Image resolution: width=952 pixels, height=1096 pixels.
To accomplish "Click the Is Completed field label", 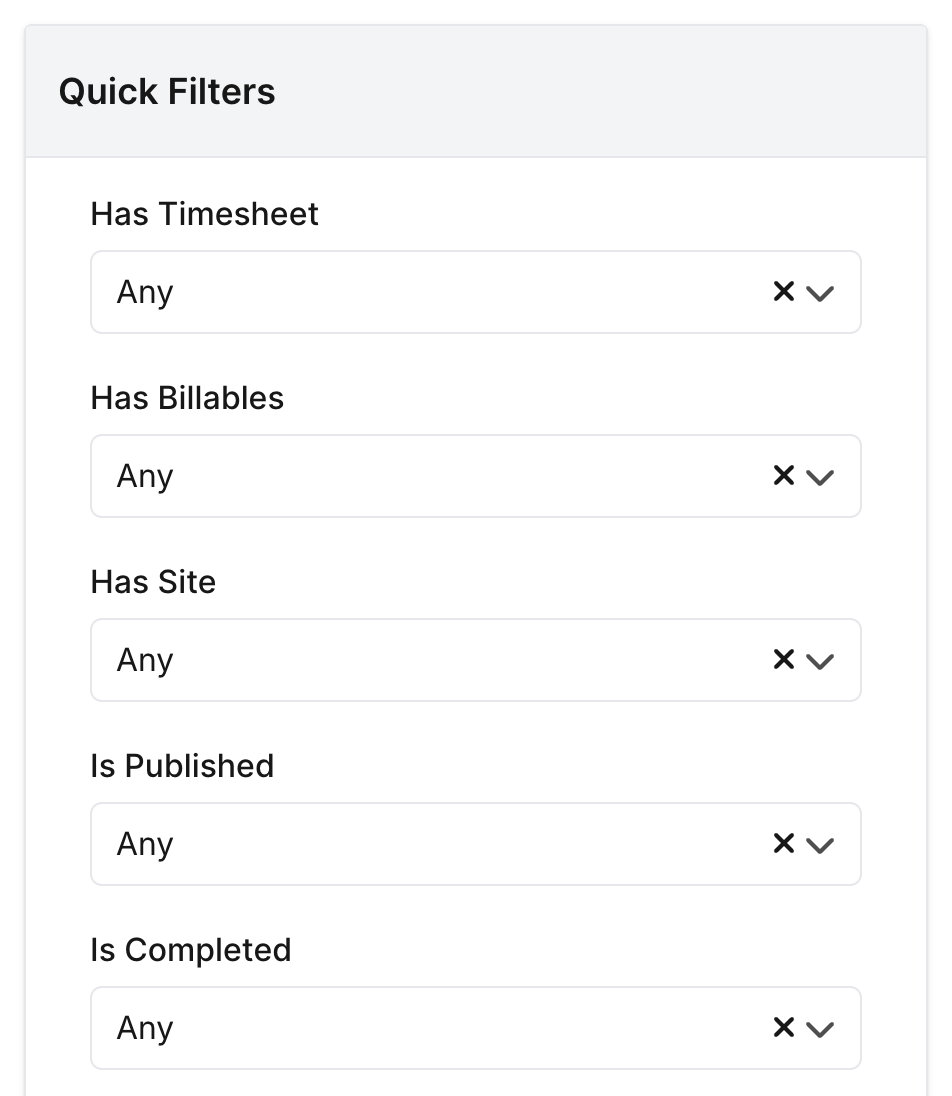I will pyautogui.click(x=191, y=950).
